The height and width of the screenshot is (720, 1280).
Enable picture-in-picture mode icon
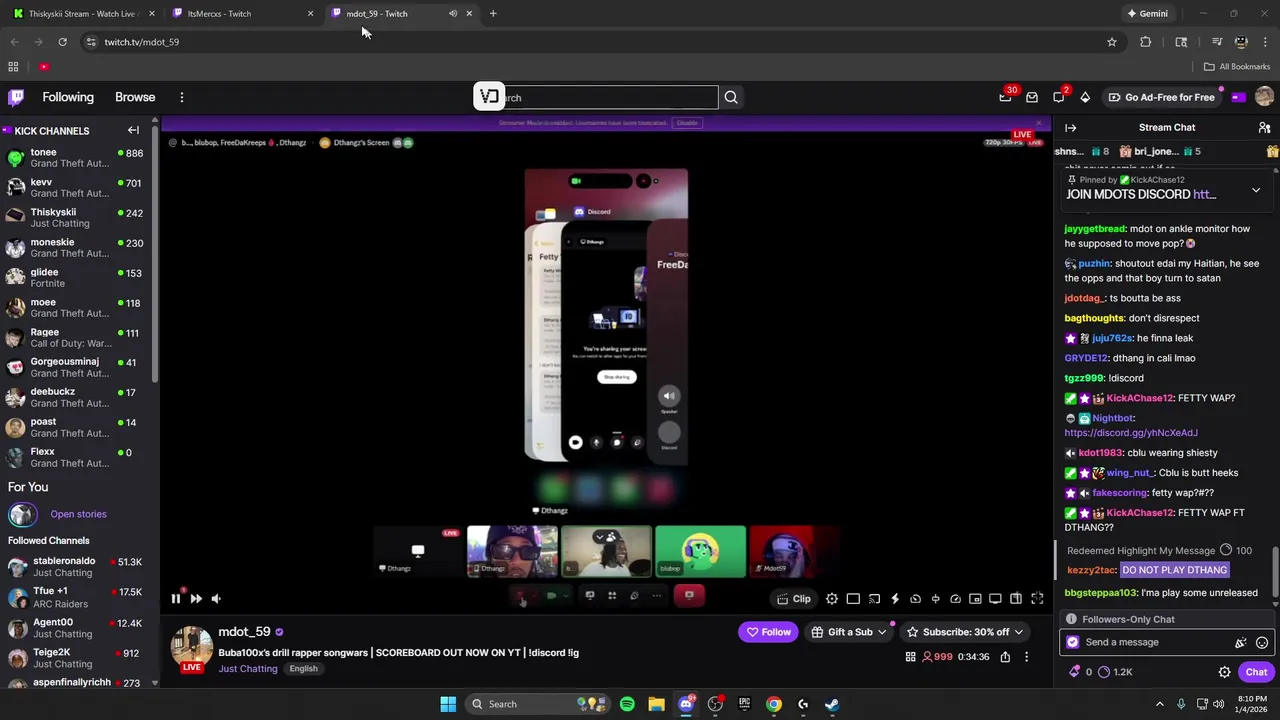[x=975, y=598]
